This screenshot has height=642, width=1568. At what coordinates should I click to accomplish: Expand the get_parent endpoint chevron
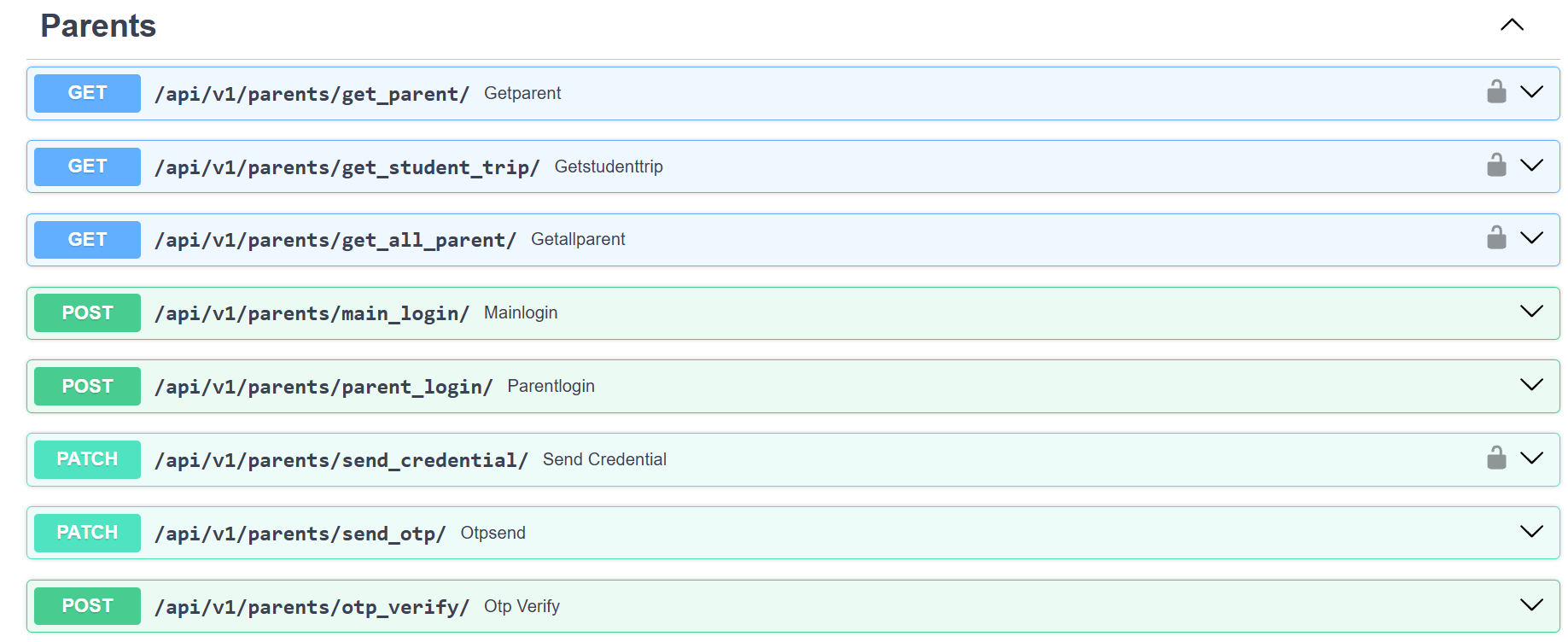tap(1531, 92)
